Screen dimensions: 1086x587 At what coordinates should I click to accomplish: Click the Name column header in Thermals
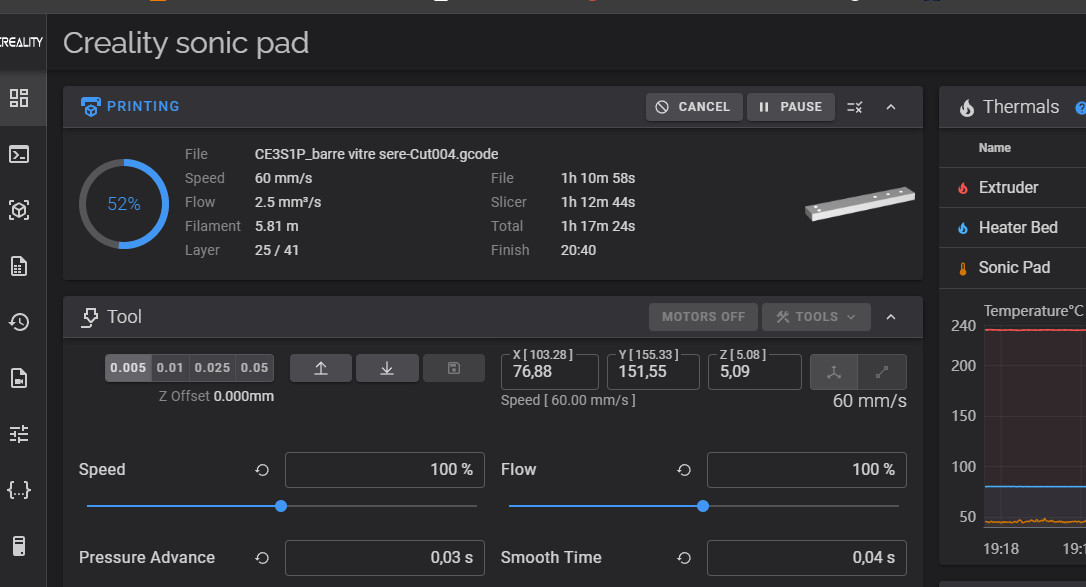[995, 148]
